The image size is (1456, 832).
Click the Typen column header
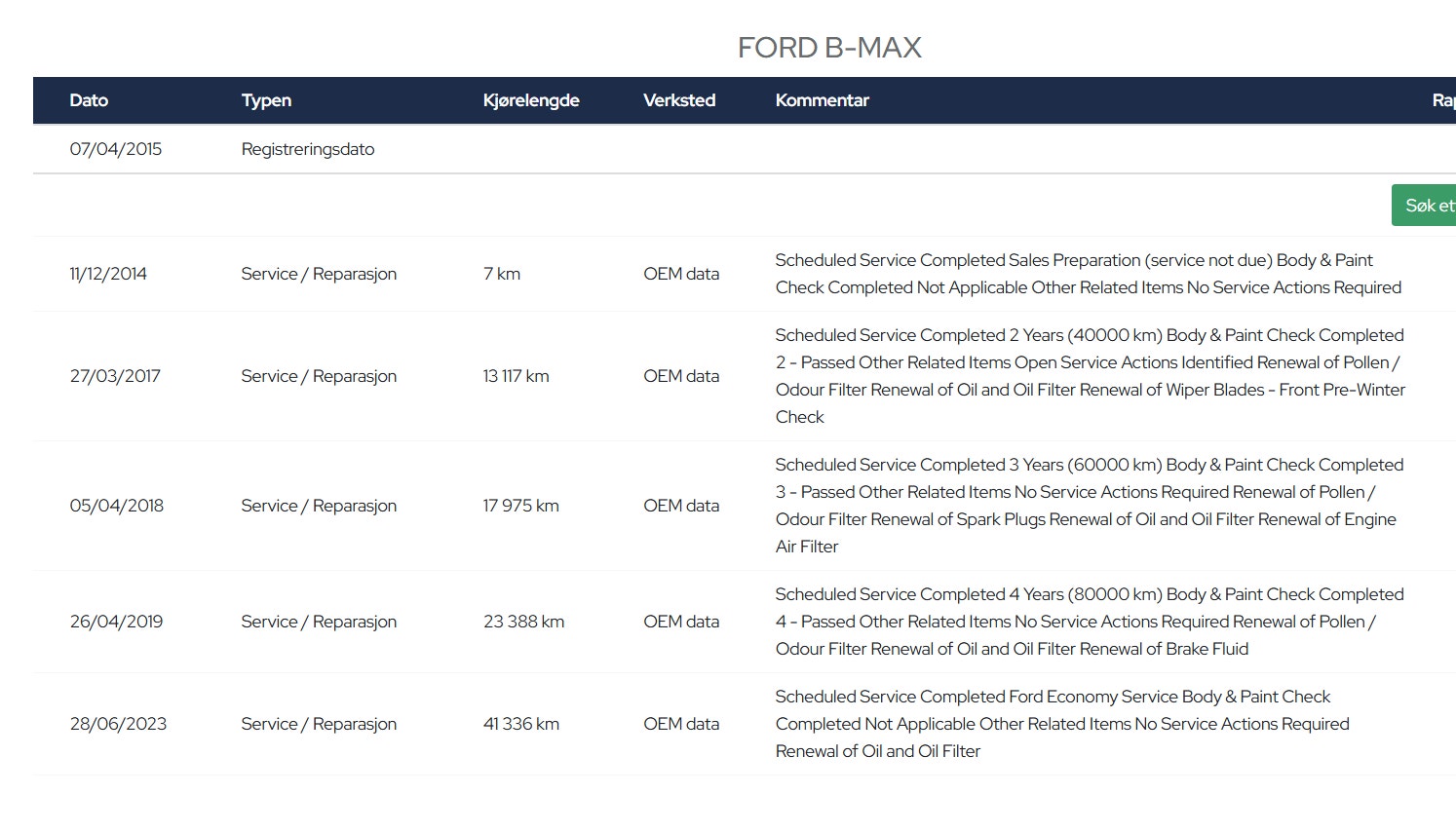point(266,100)
